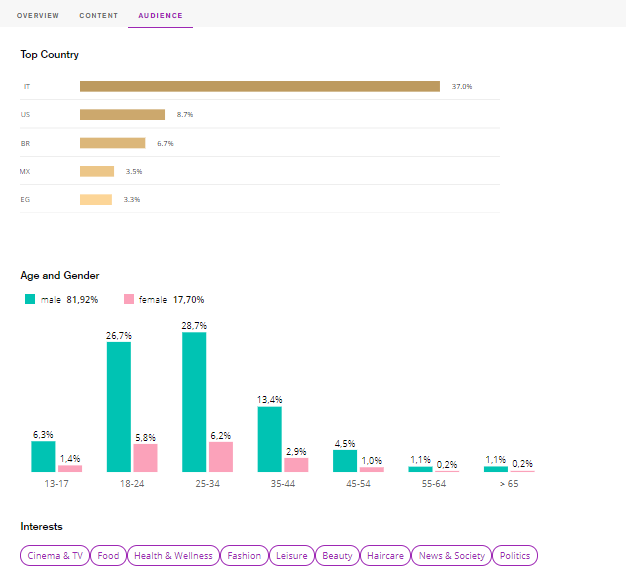Click the US country bar at 8.7%

pyautogui.click(x=122, y=115)
